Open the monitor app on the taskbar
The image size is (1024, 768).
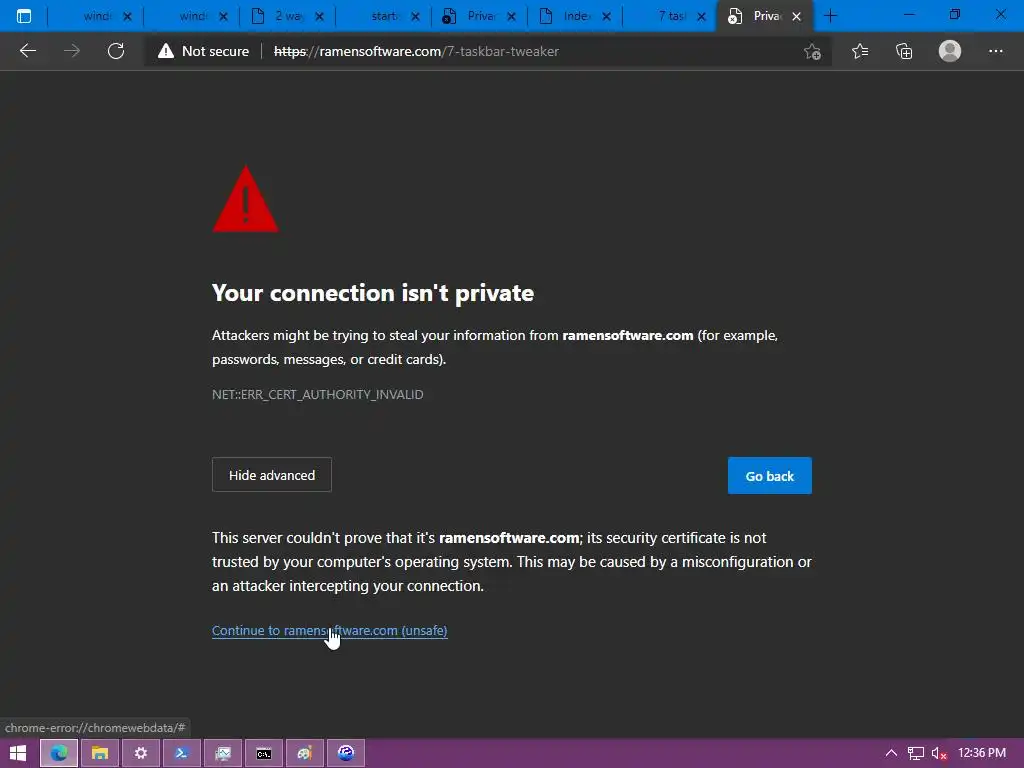pos(223,753)
